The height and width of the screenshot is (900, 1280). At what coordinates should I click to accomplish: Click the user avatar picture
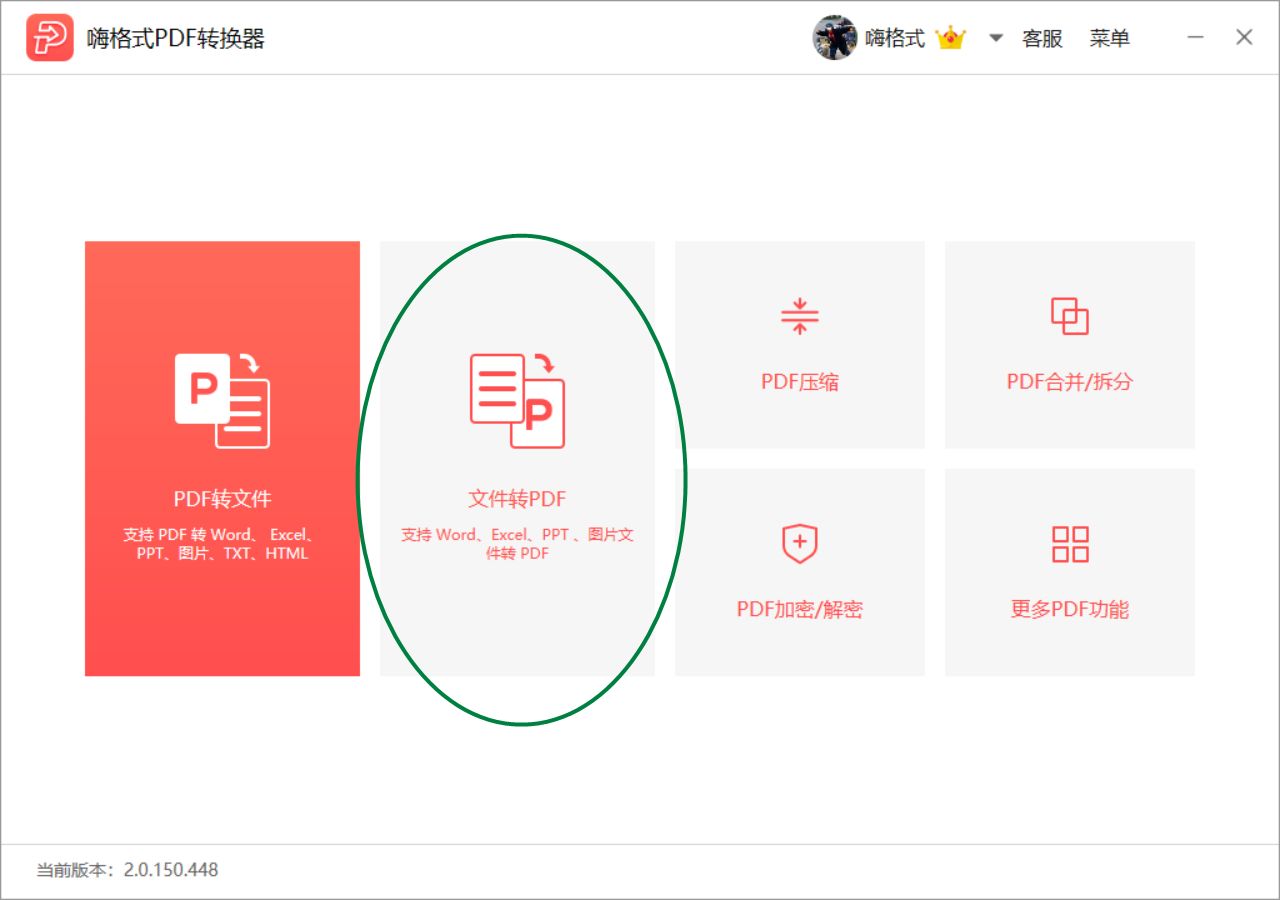833,37
